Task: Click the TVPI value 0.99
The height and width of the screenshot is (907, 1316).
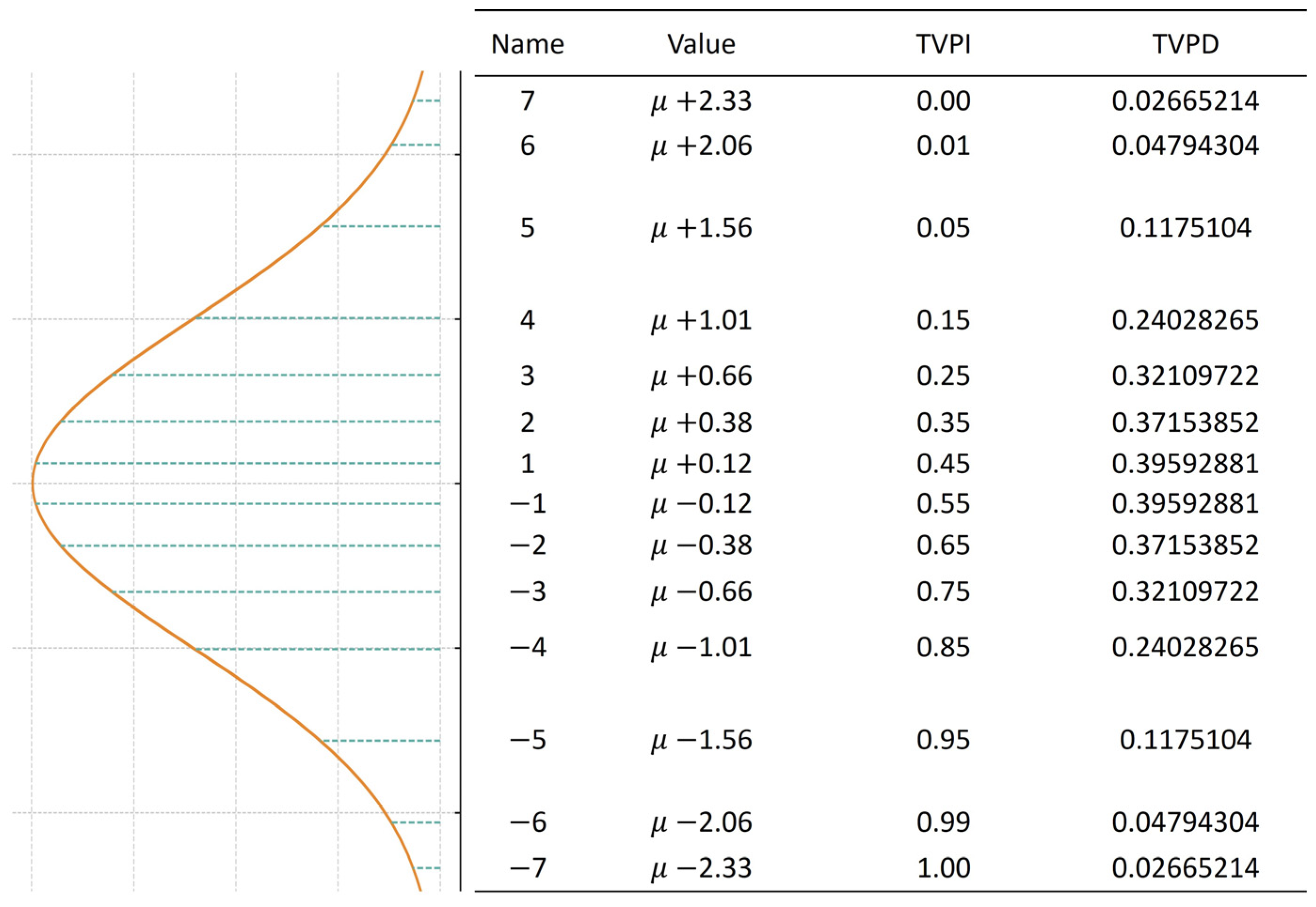Action: click(943, 822)
